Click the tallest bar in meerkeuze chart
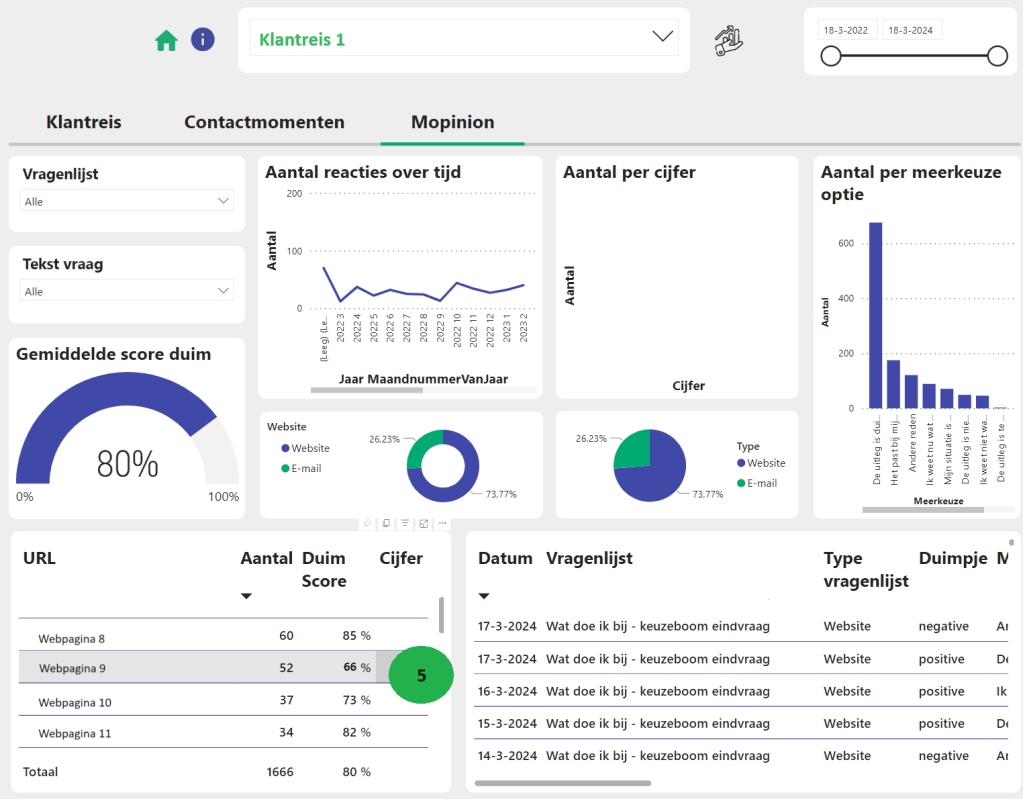This screenshot has height=799, width=1023. pyautogui.click(x=875, y=315)
